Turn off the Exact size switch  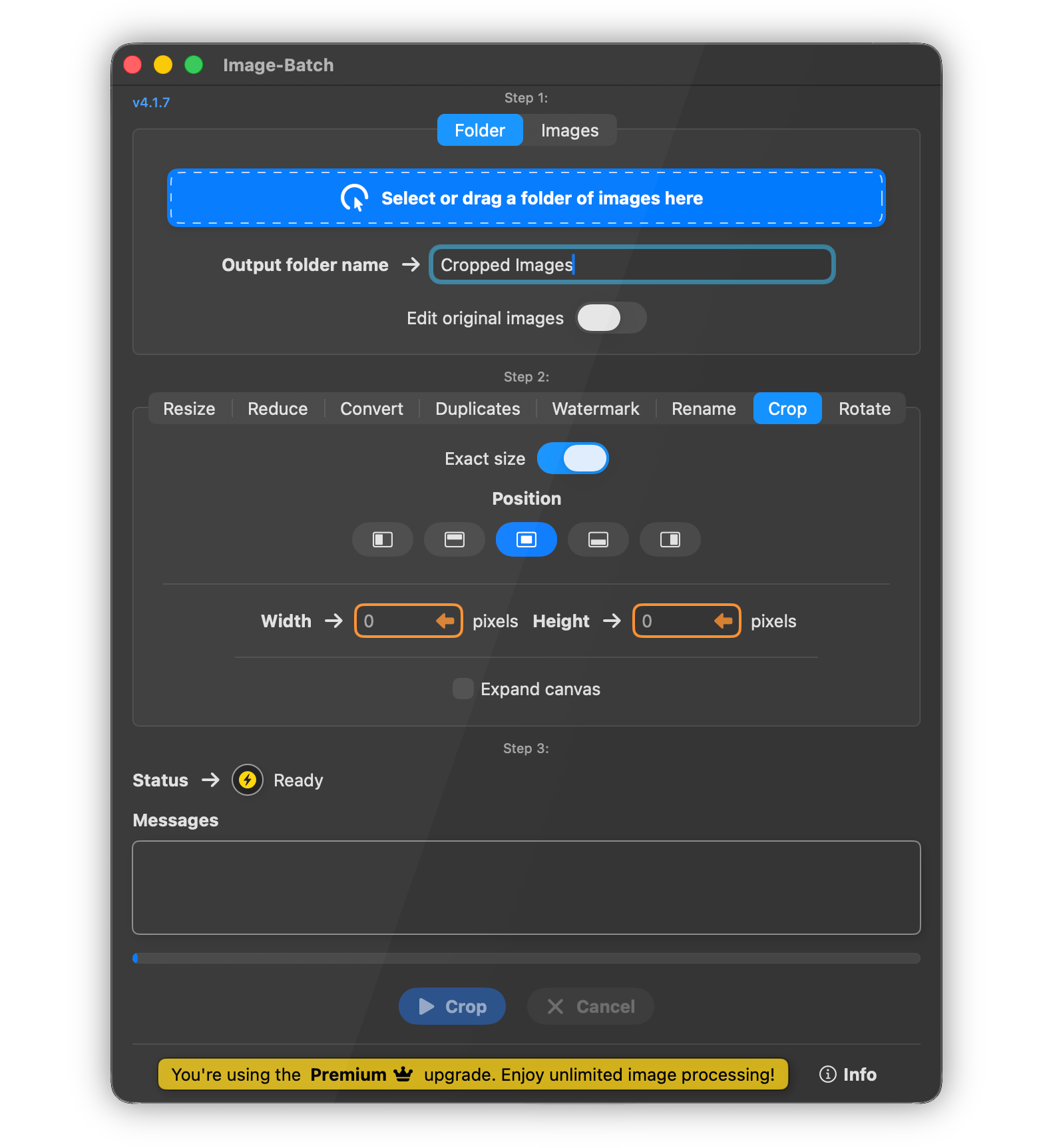pyautogui.click(x=573, y=458)
